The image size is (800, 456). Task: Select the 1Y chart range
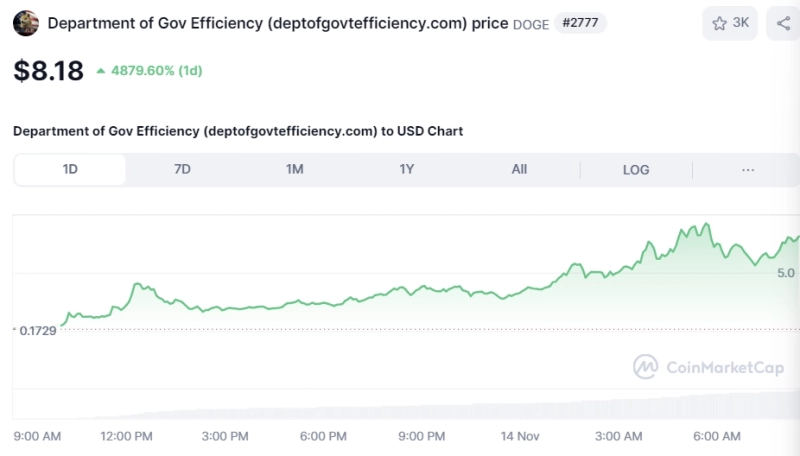(406, 170)
